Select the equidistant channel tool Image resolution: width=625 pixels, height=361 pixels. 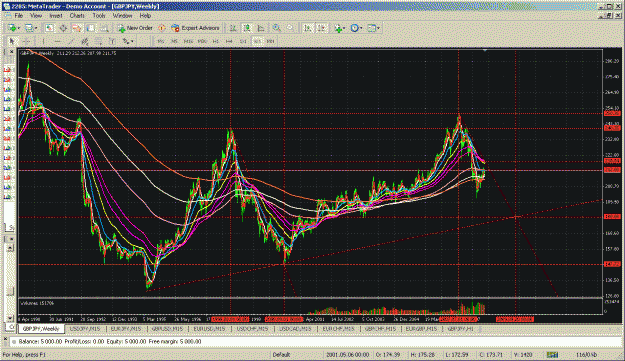tap(85, 41)
